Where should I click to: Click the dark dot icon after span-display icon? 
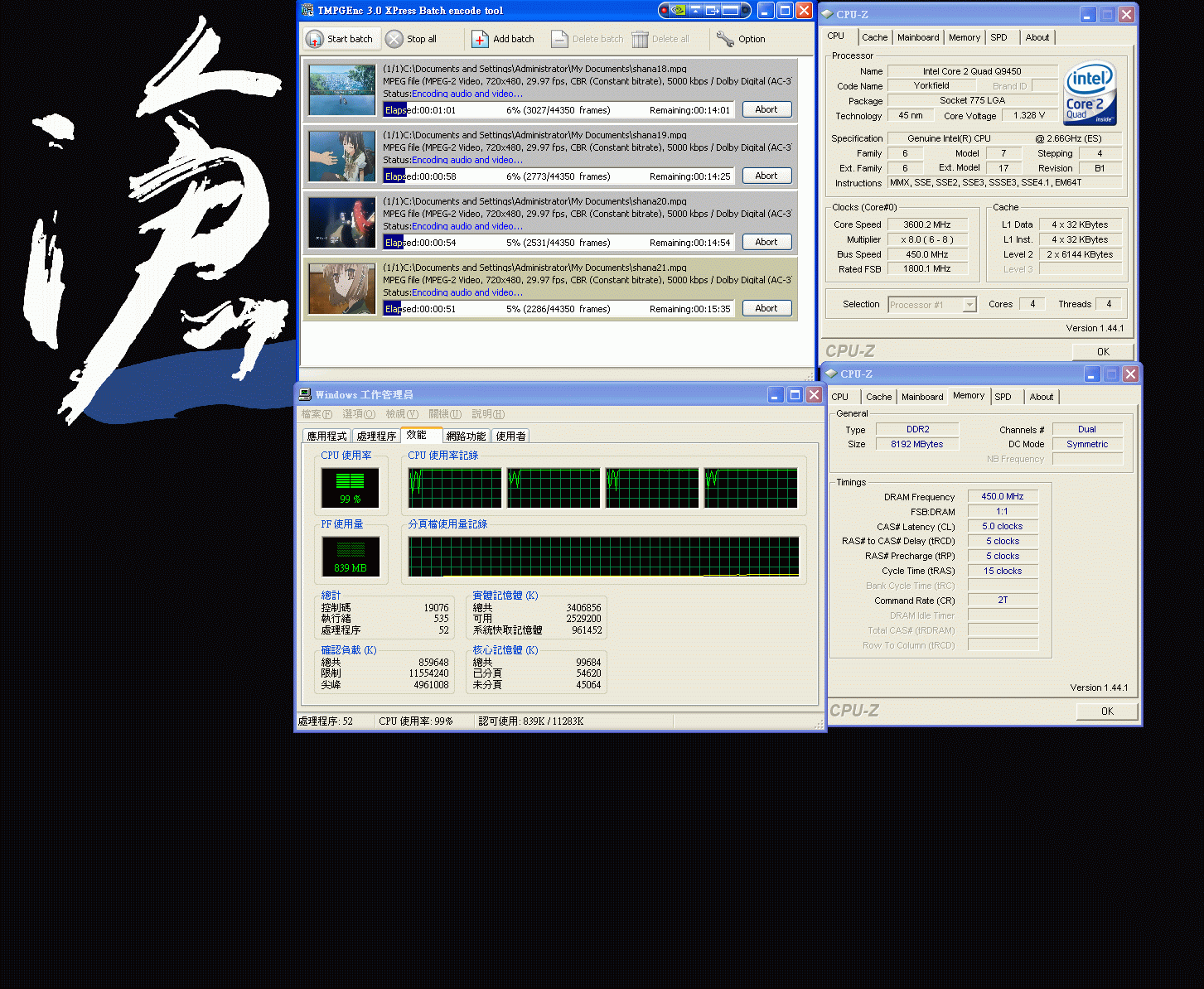tap(745, 11)
